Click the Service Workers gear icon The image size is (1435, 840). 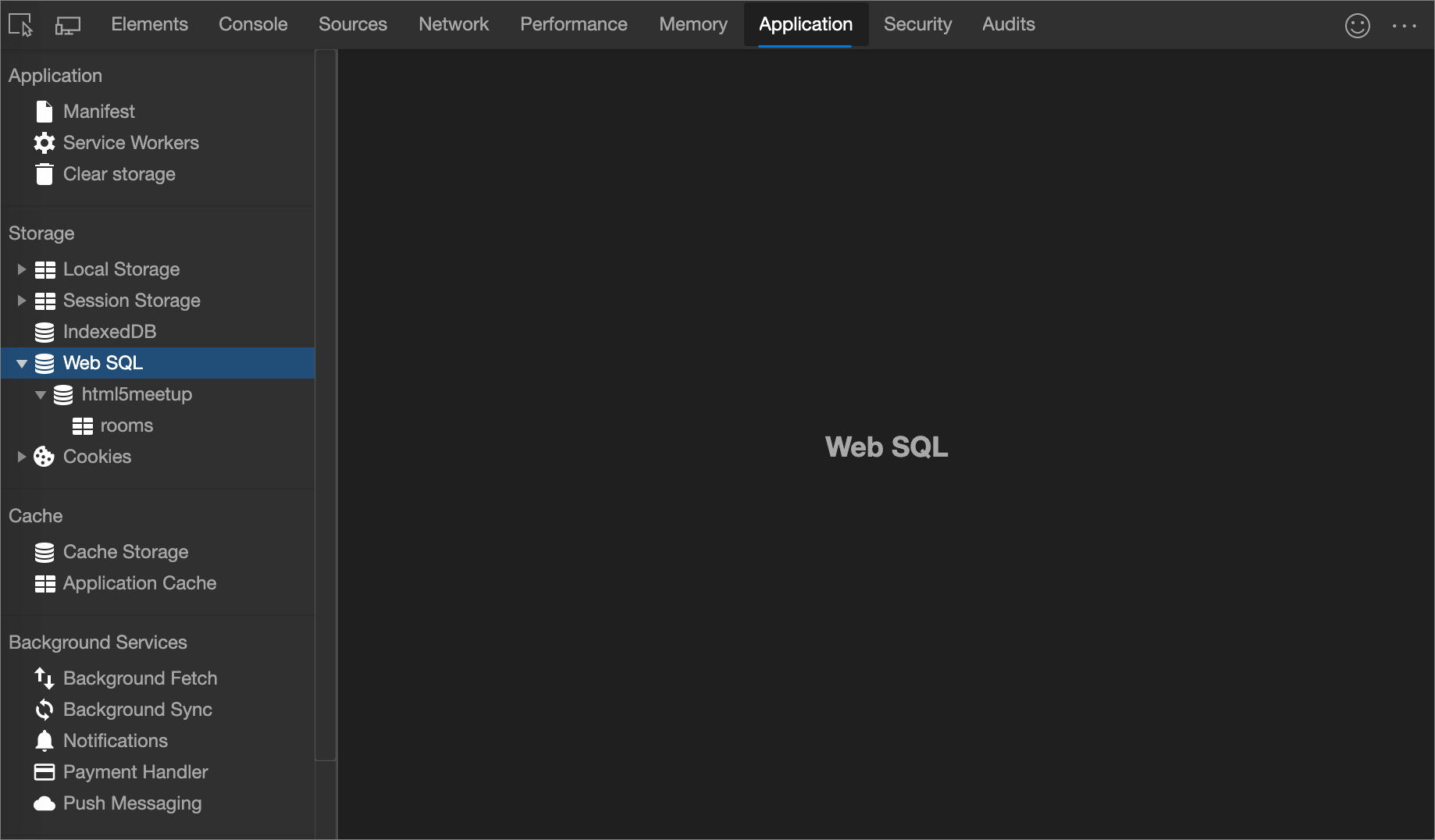click(x=45, y=142)
